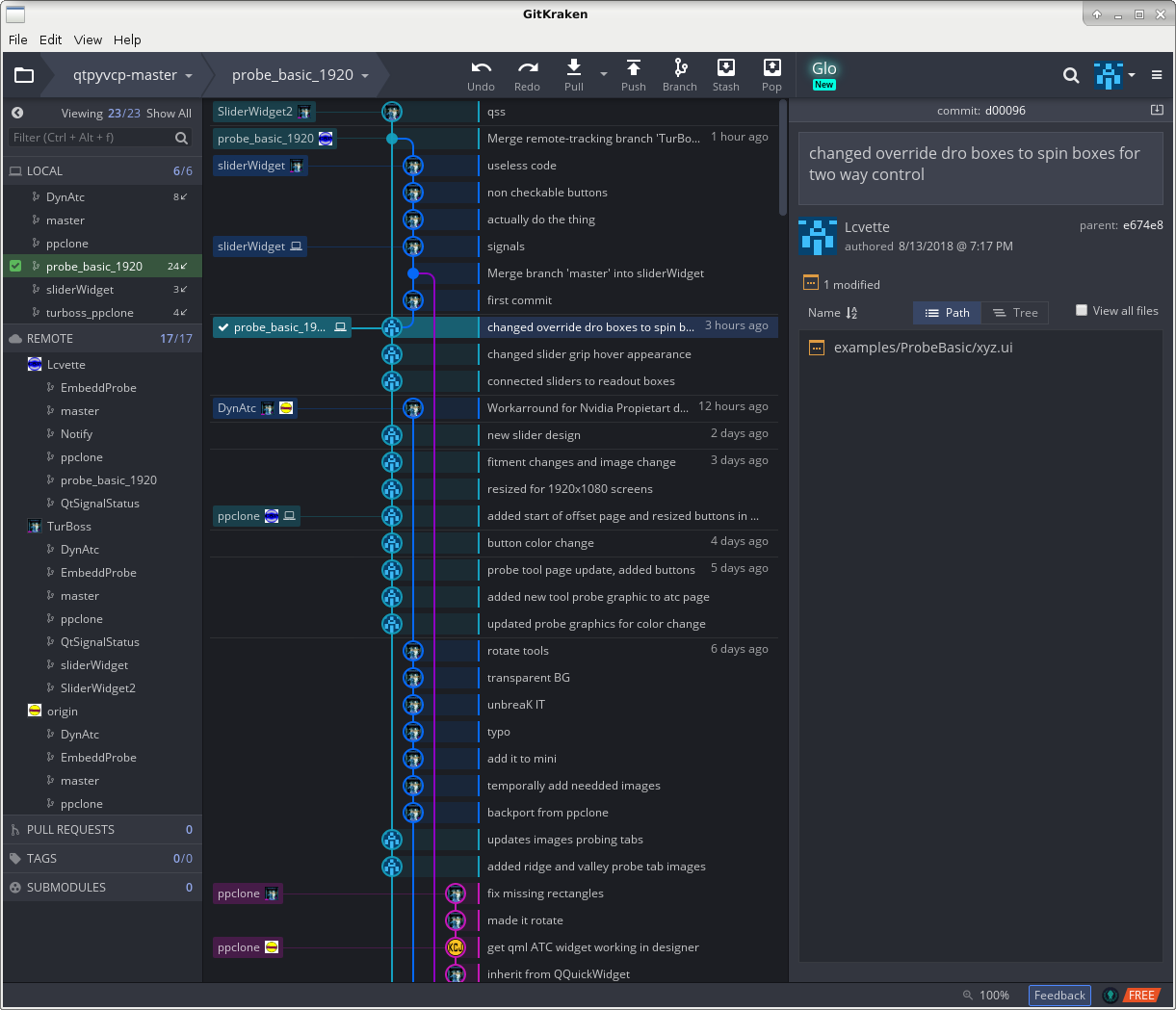Switch to Path file view
The image size is (1176, 1010).
pyautogui.click(x=948, y=313)
